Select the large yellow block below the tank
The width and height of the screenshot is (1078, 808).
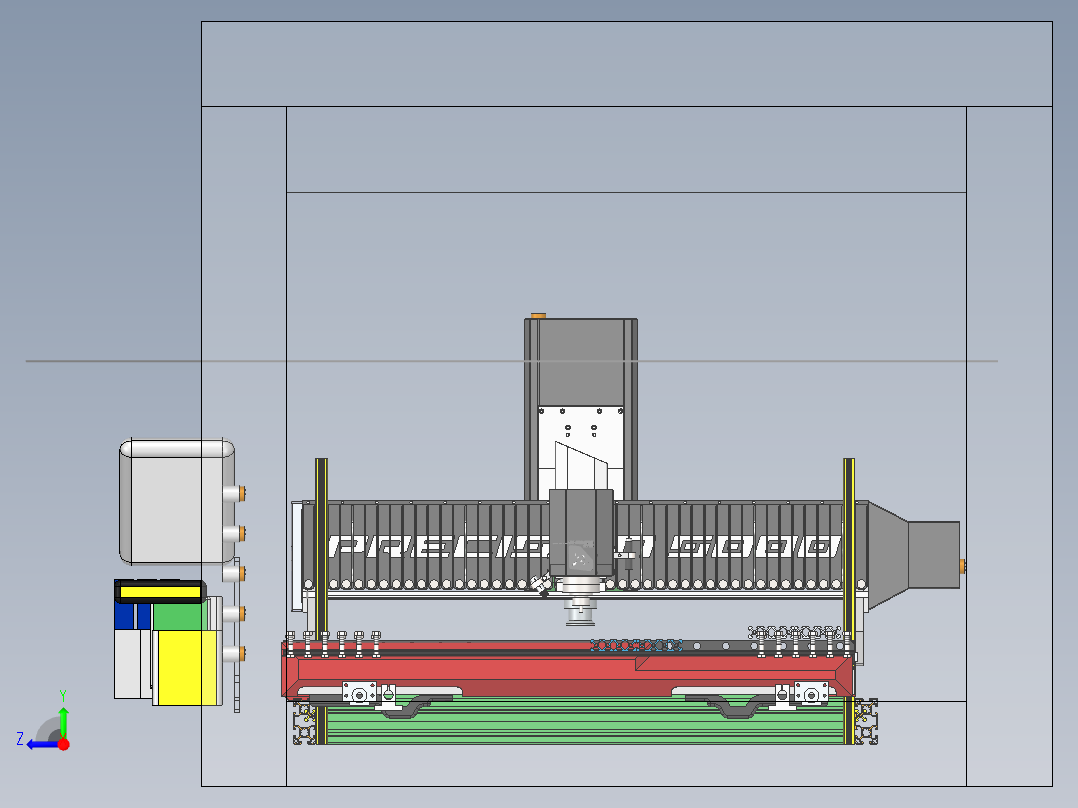pyautogui.click(x=186, y=668)
